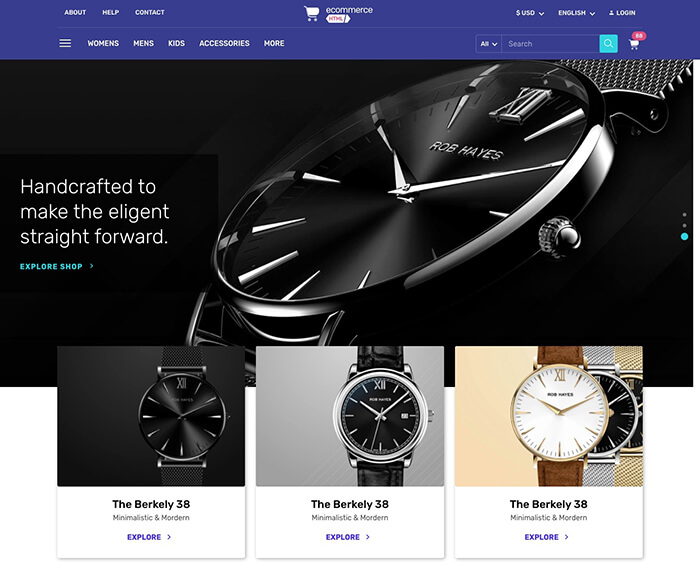
Task: Expand the $ USD currency dropdown
Action: 529,13
